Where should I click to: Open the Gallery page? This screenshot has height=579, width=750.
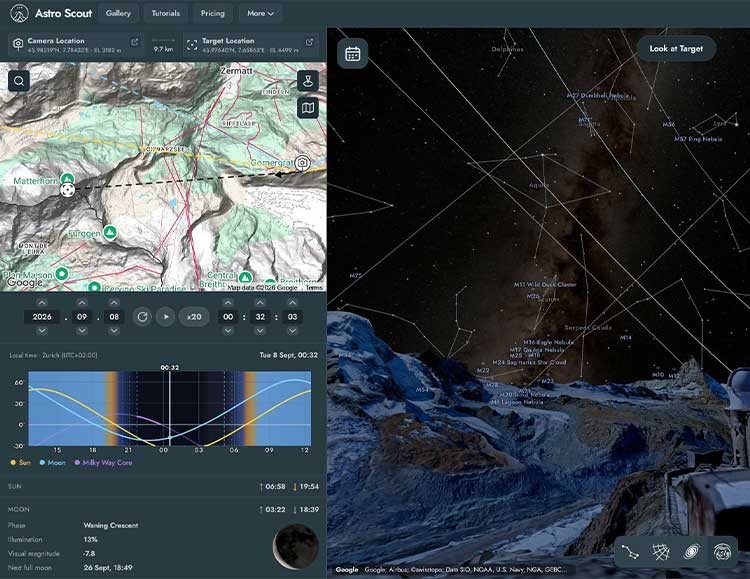(x=118, y=13)
